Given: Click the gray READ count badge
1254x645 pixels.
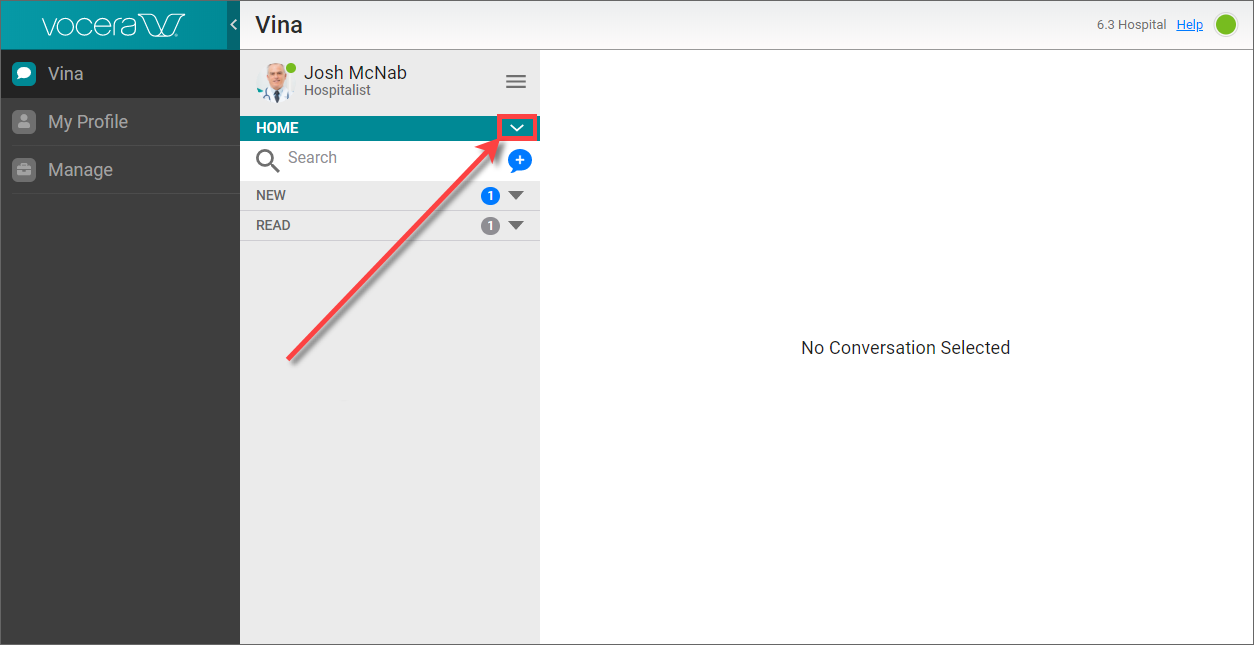Looking at the screenshot, I should [x=490, y=226].
